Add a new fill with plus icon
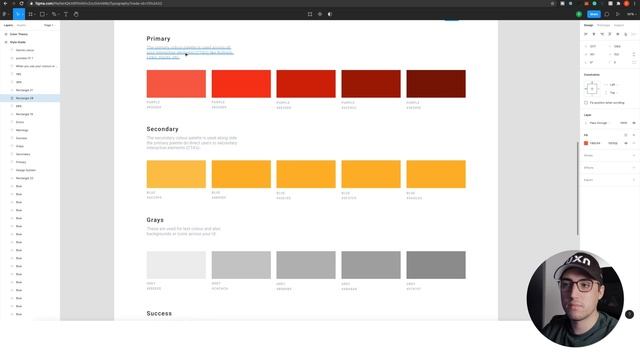Image resolution: width=640 pixels, height=360 pixels. [x=634, y=135]
